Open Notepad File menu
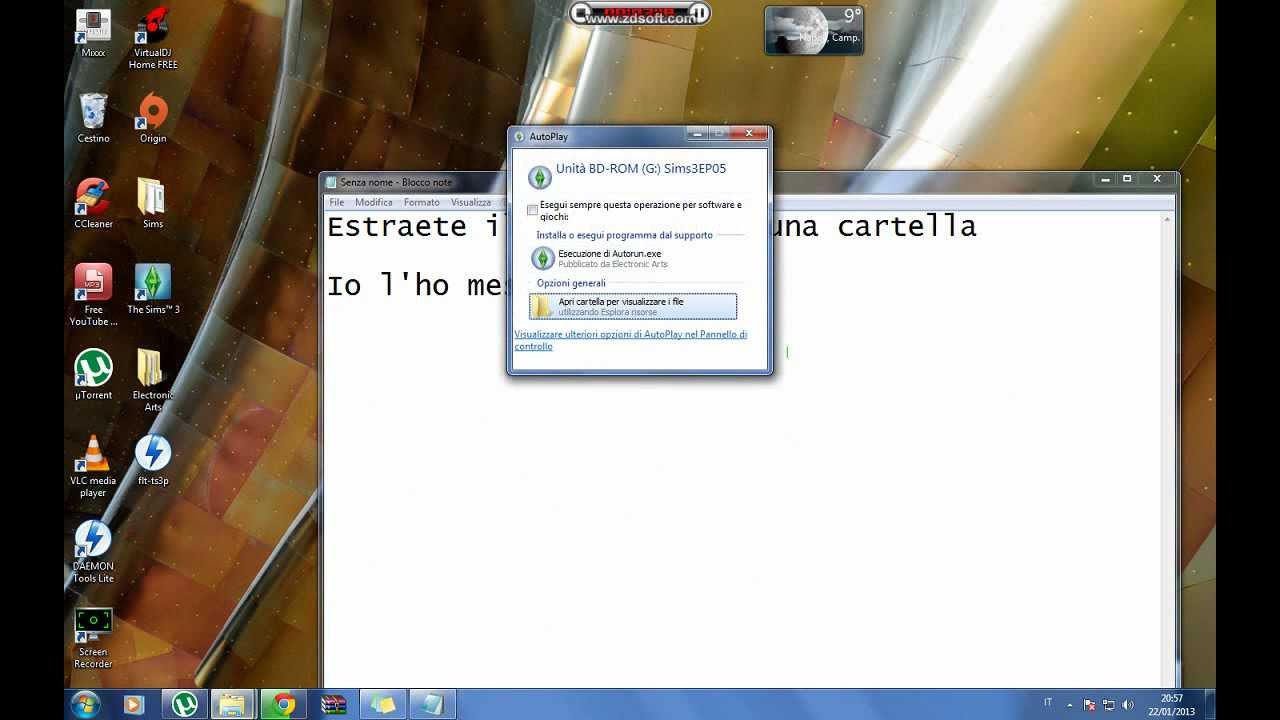 337,202
